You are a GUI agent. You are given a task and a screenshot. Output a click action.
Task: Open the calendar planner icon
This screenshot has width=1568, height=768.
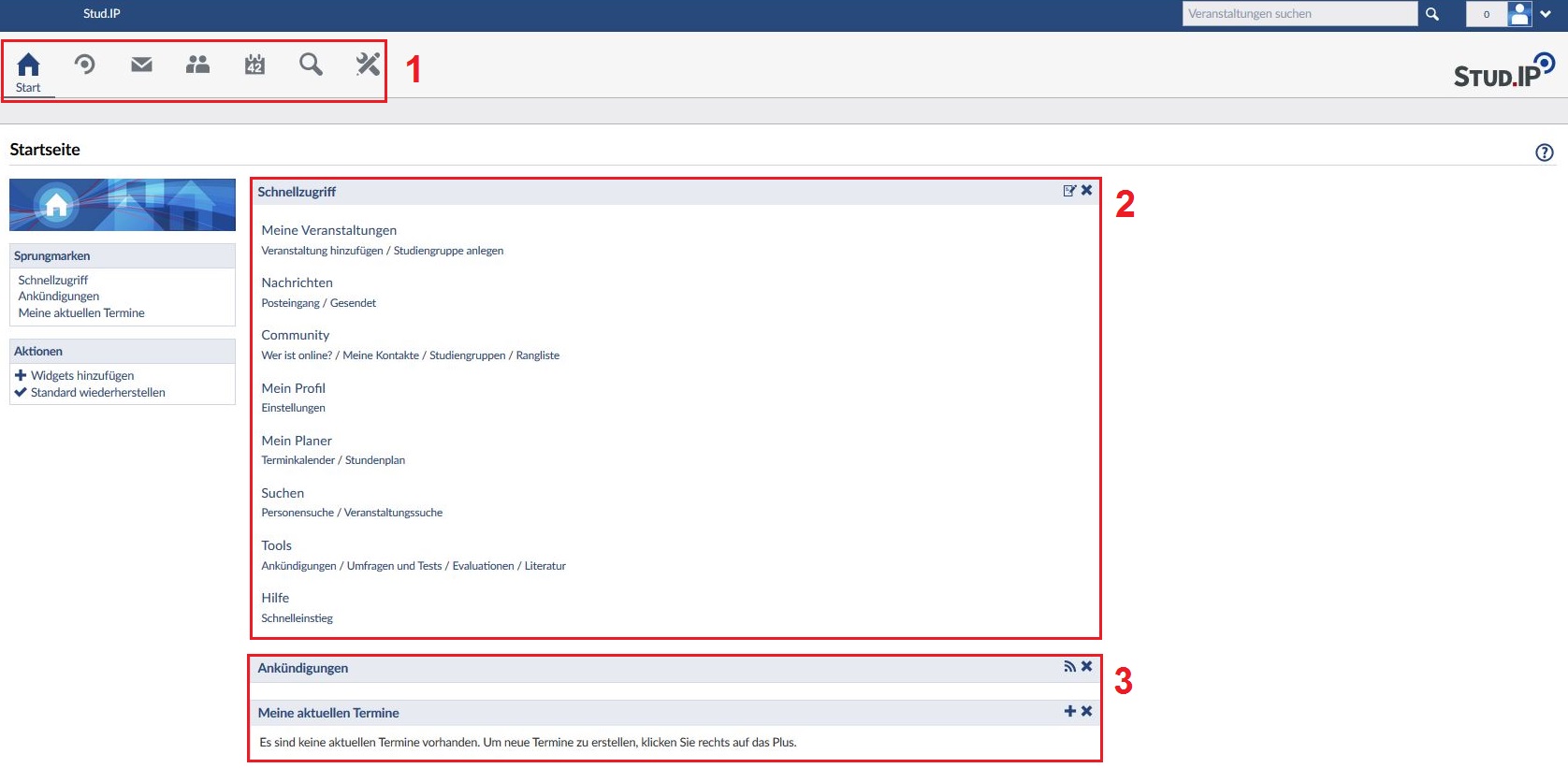coord(254,65)
